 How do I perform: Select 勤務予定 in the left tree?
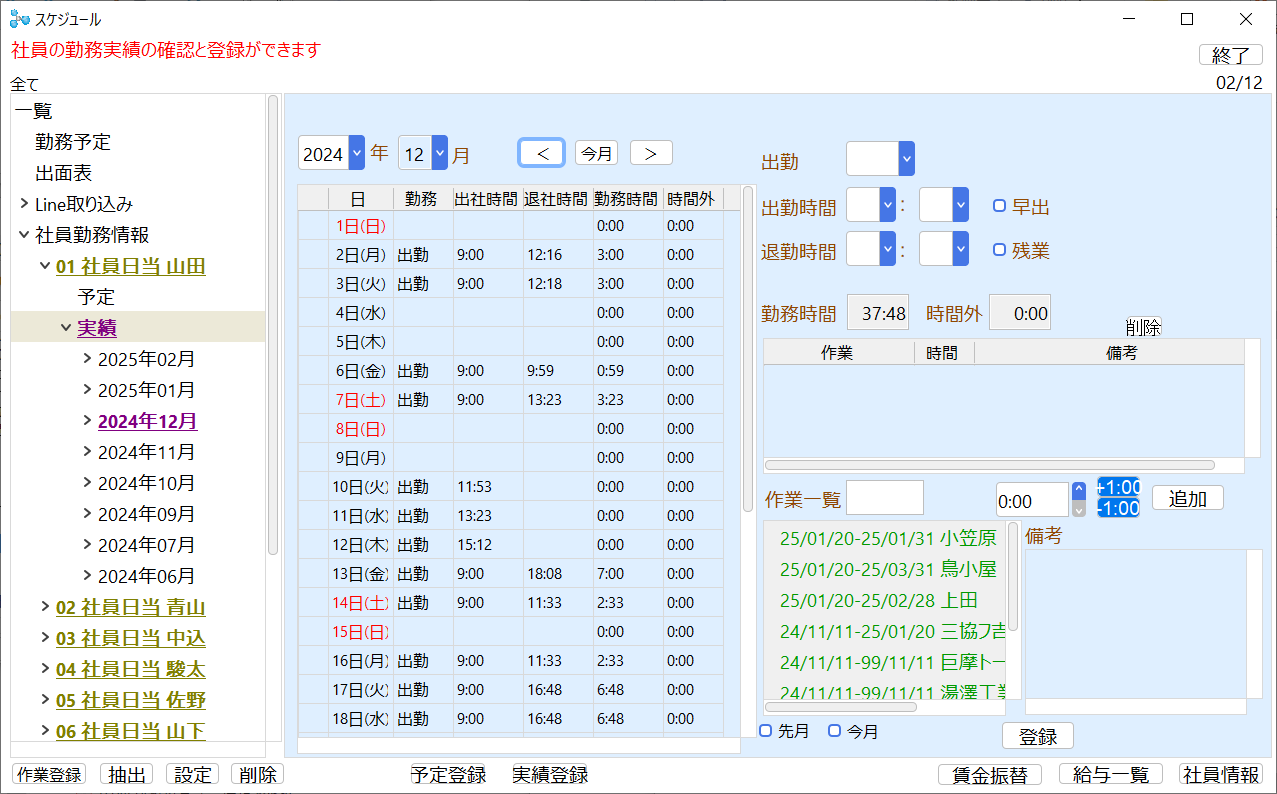point(73,142)
